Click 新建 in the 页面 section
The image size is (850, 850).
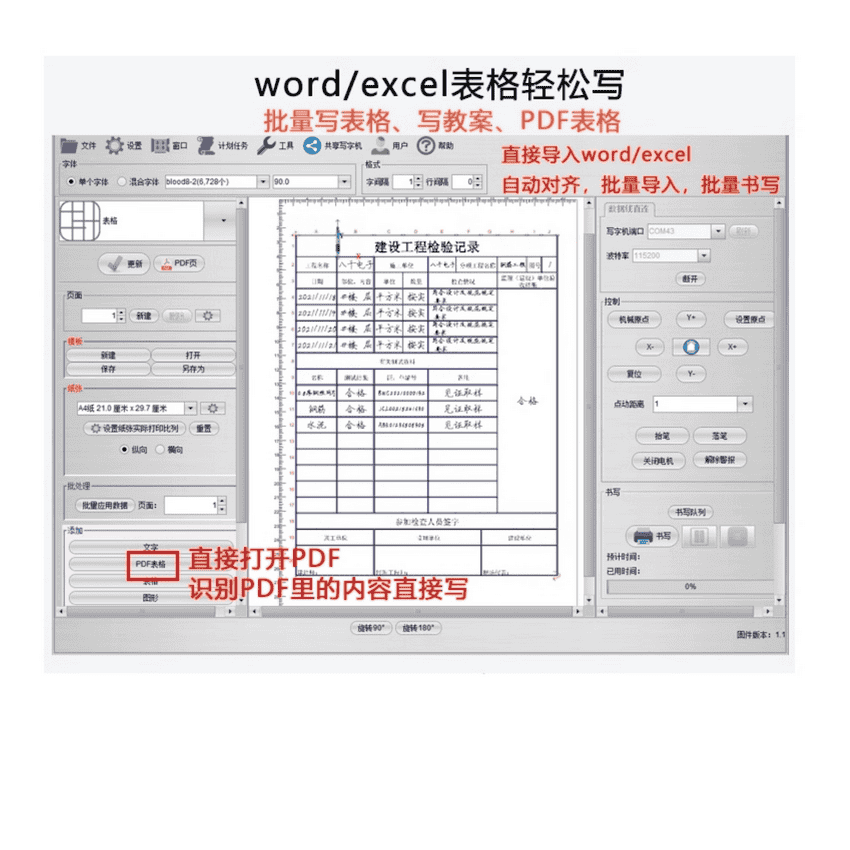144,315
